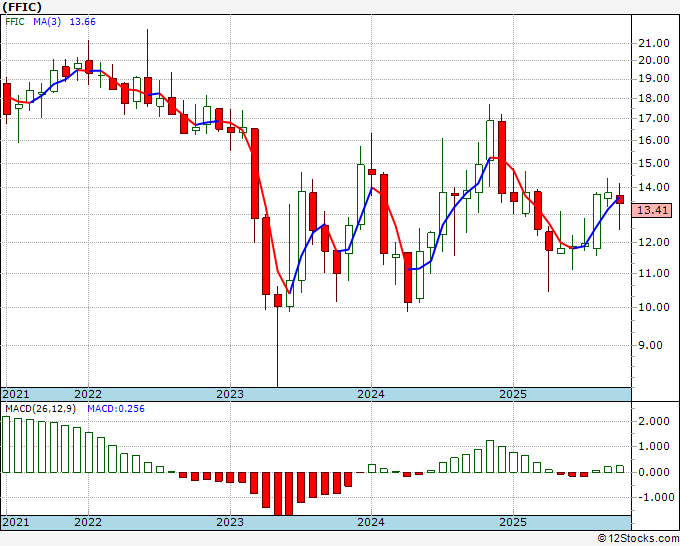This screenshot has height=546, width=680.
Task: Click the 2.000 MACD axis label
Action: coord(654,421)
